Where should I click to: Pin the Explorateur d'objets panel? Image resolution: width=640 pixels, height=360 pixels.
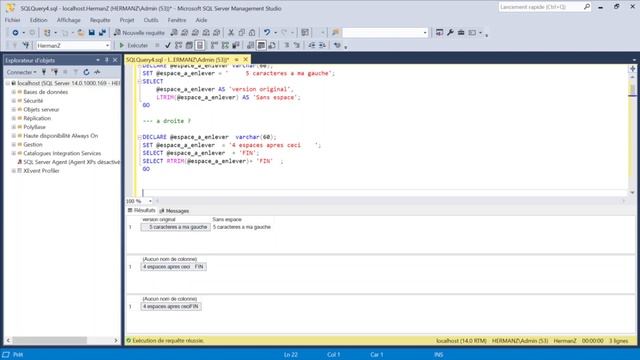107,60
